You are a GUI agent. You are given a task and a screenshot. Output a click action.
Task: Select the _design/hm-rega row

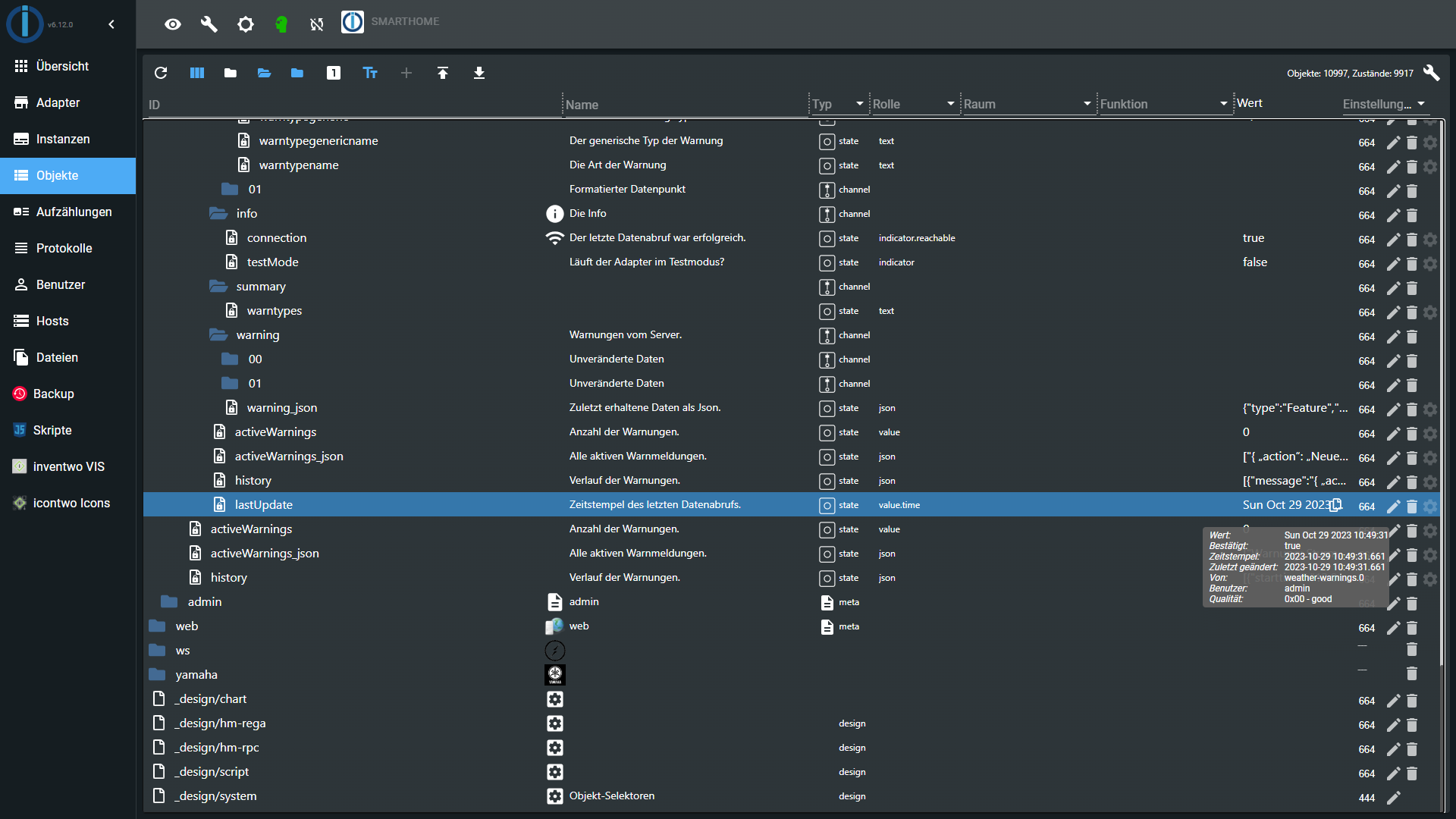[792, 723]
